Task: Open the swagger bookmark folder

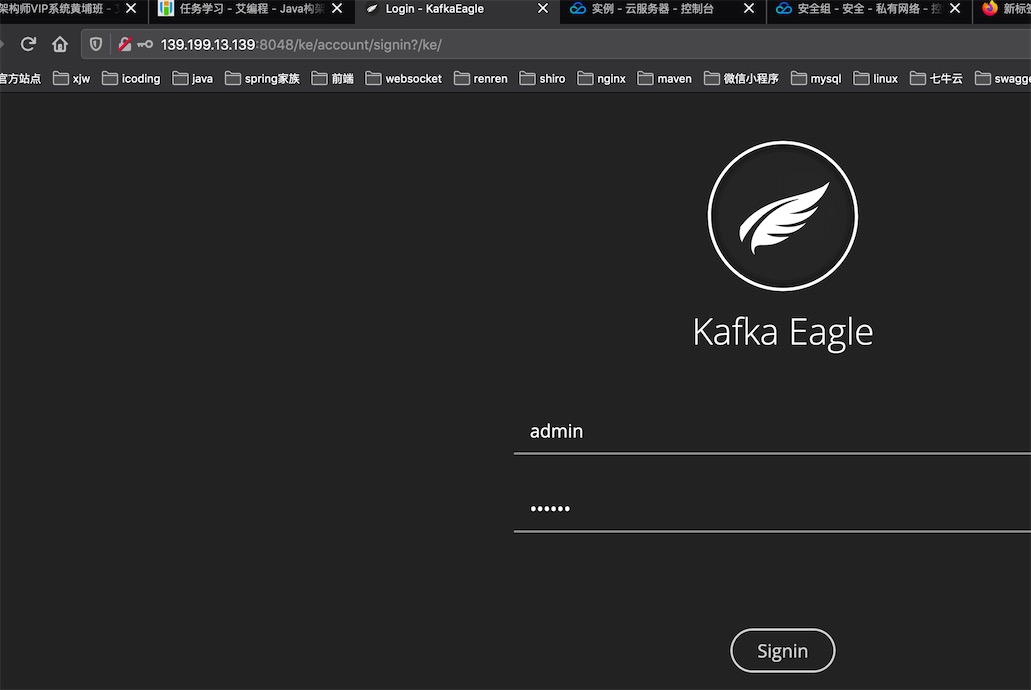Action: 1002,78
